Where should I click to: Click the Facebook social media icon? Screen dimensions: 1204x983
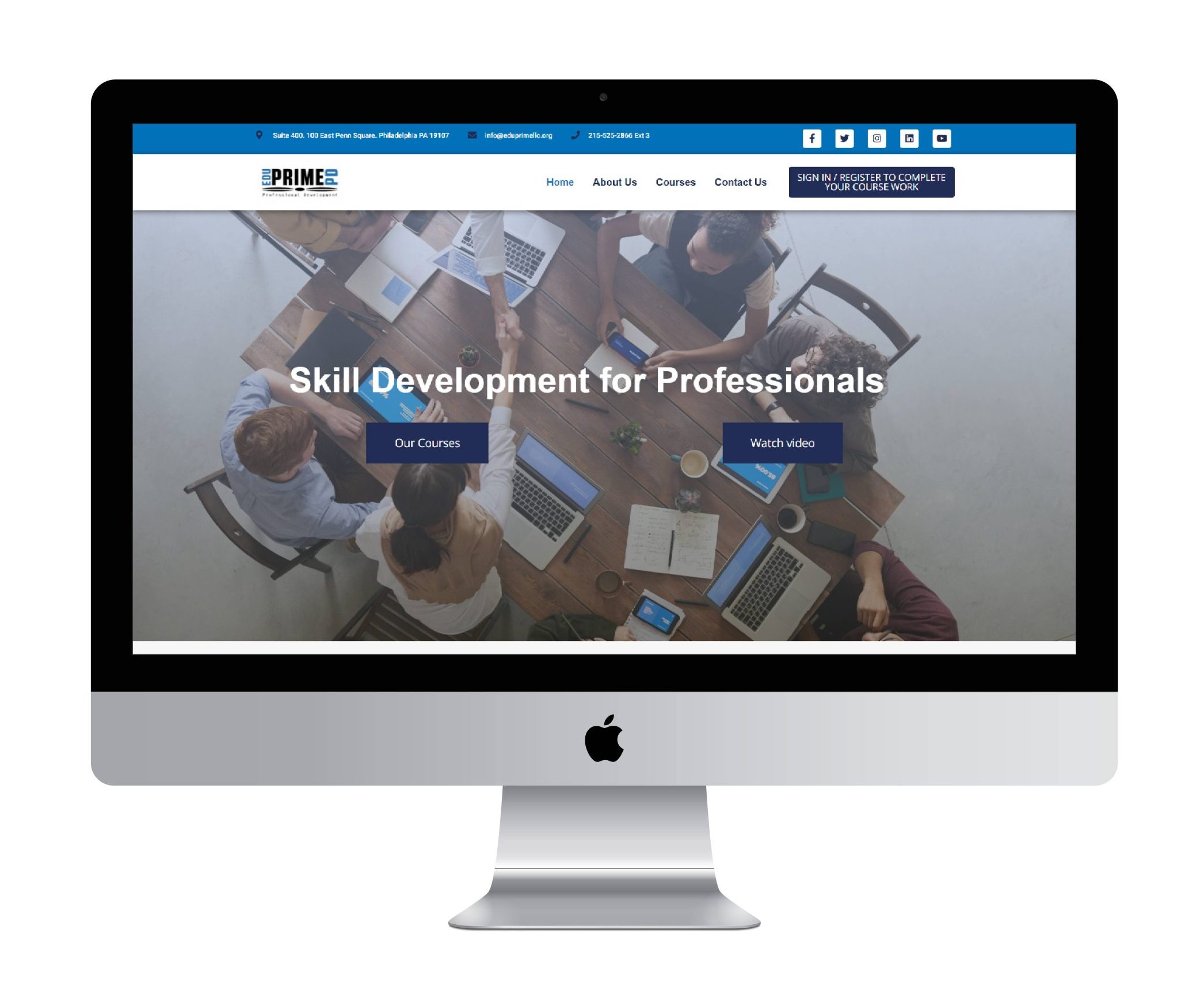(x=813, y=138)
